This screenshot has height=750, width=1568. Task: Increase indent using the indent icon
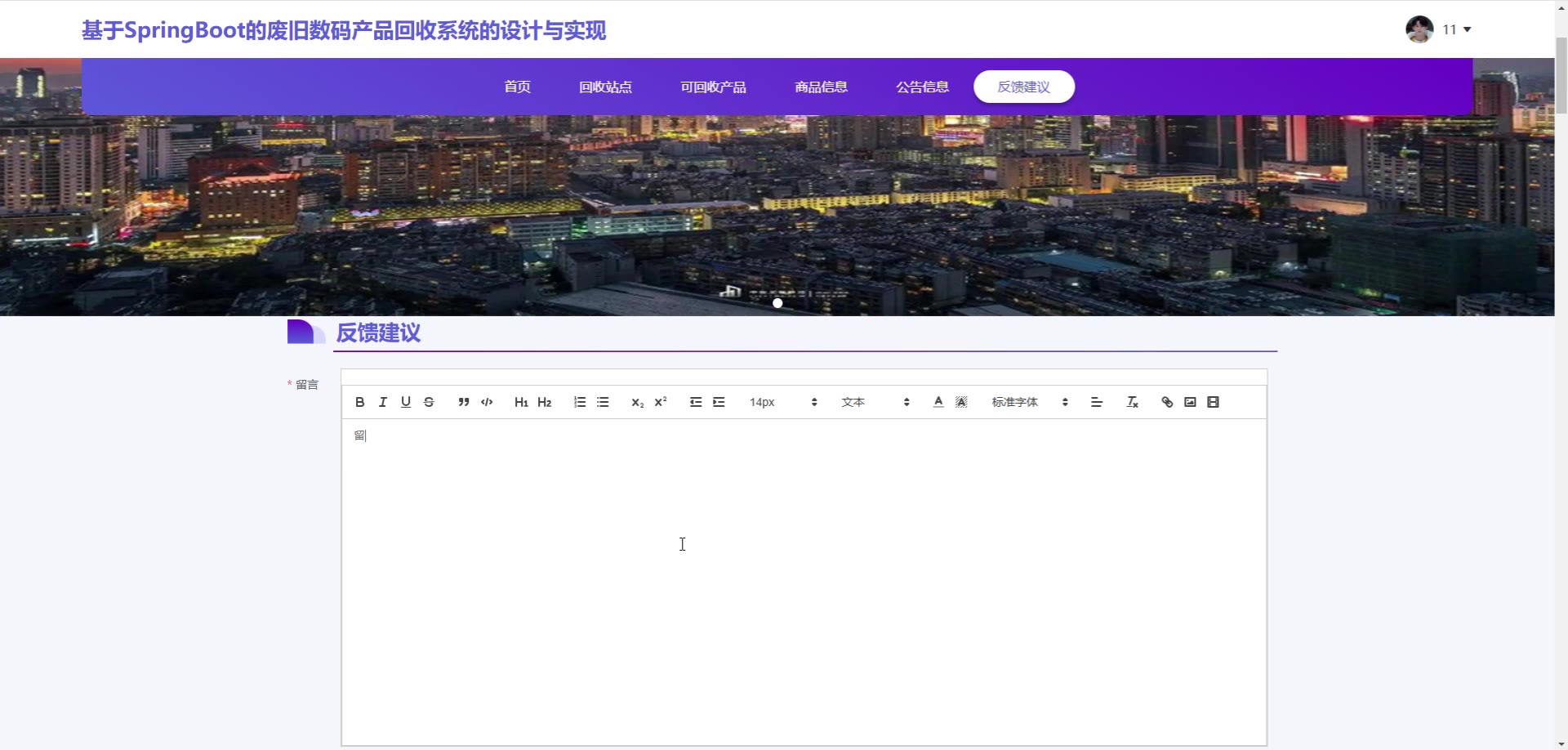click(x=719, y=402)
